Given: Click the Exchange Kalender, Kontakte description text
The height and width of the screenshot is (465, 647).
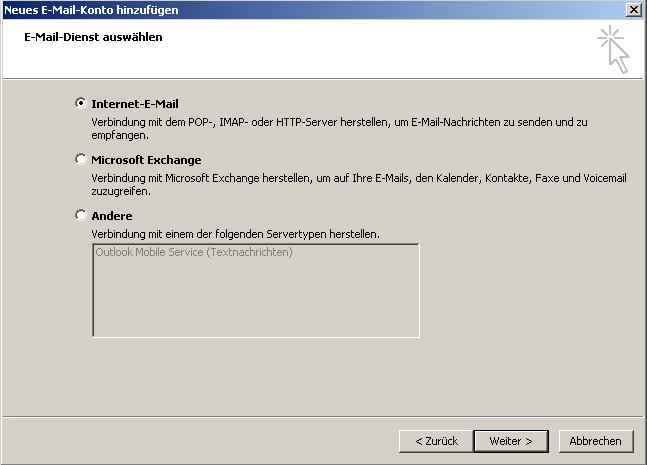Looking at the screenshot, I should (359, 184).
